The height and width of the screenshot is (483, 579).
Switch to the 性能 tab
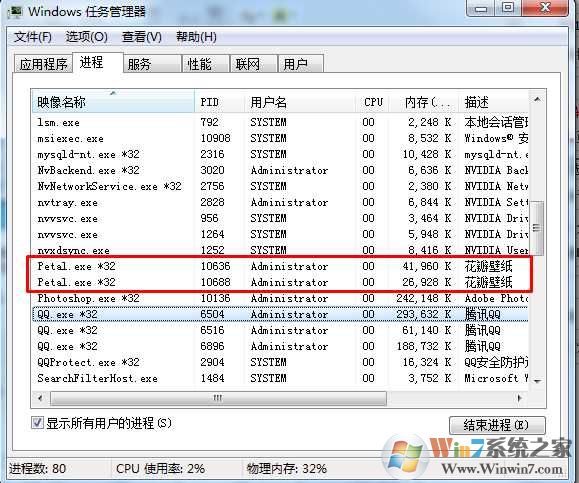point(206,64)
